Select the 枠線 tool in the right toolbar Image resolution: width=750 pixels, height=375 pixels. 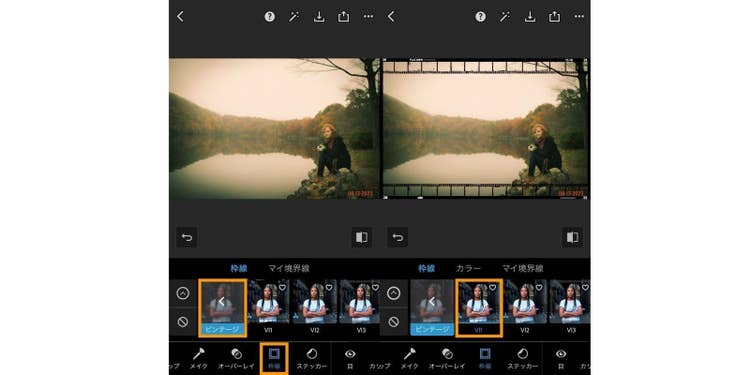[x=485, y=359]
